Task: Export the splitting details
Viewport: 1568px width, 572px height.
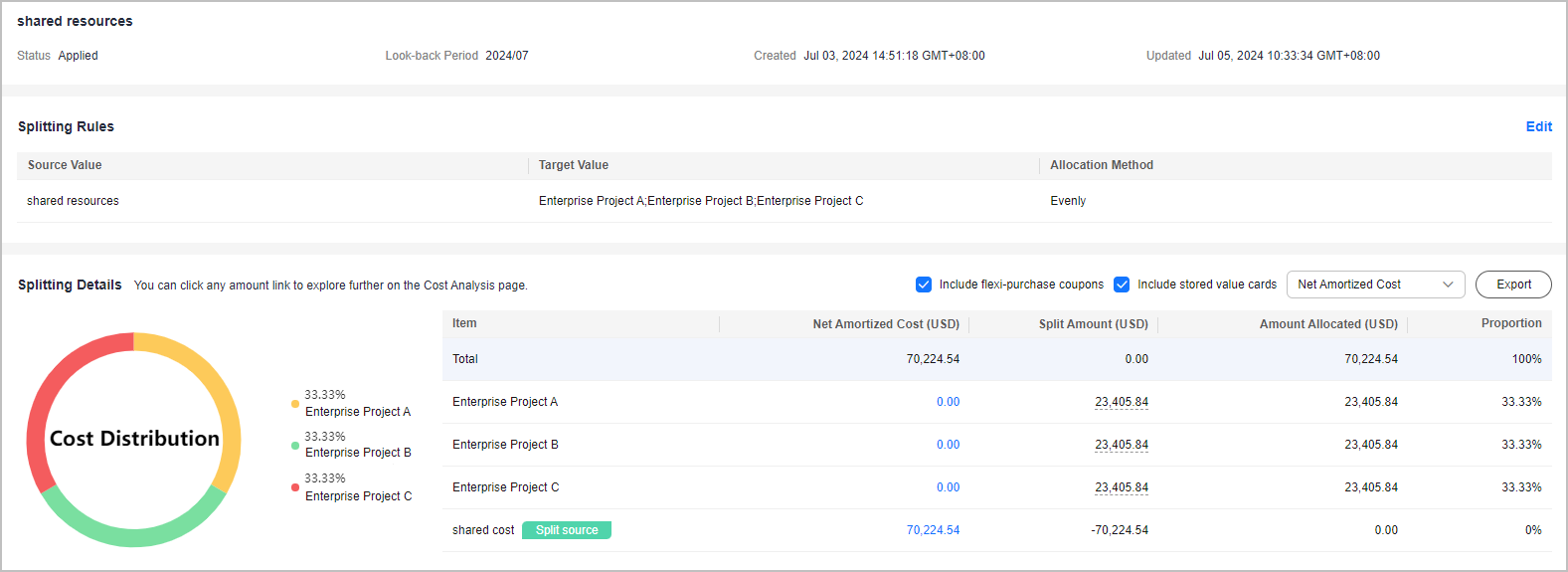Action: pyautogui.click(x=1513, y=285)
